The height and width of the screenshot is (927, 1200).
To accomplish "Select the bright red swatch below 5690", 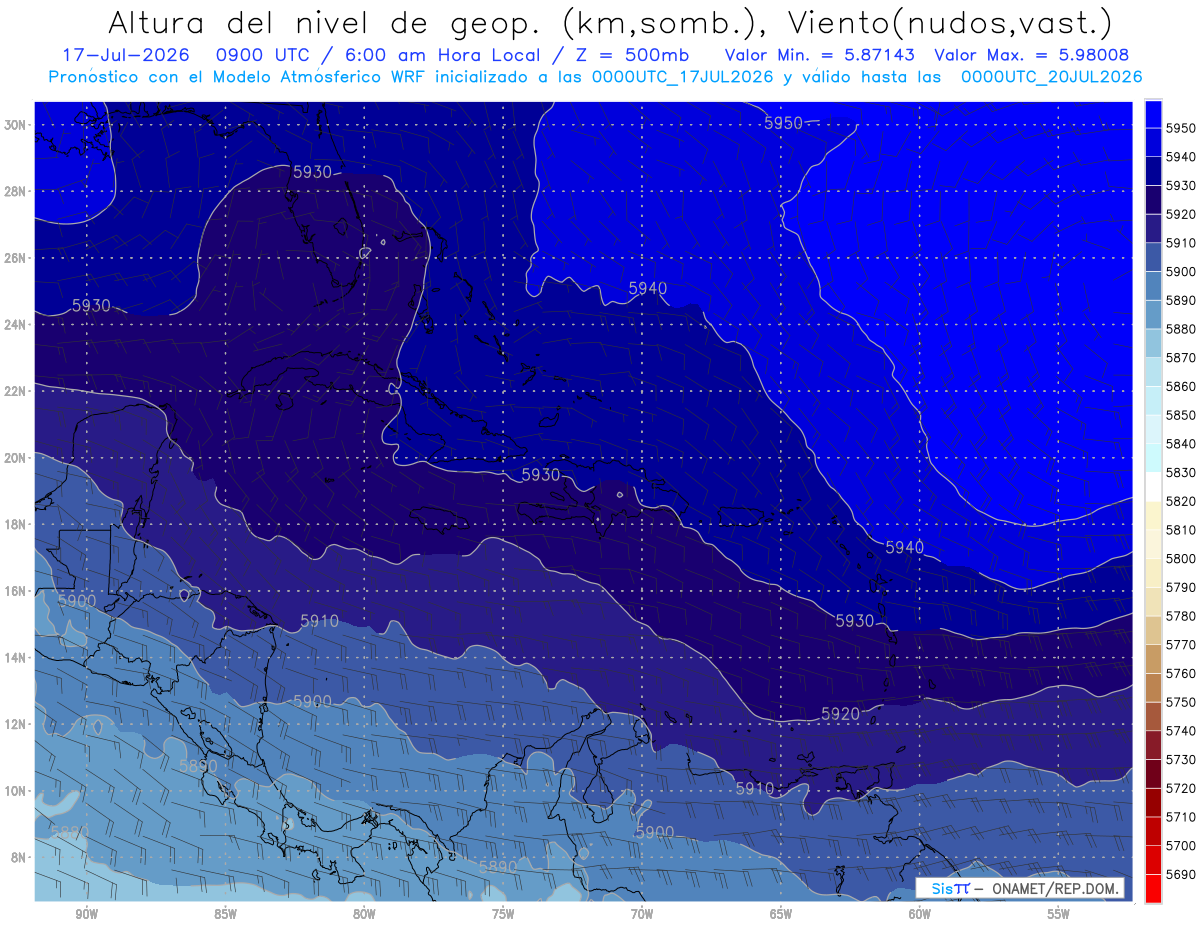I will (1153, 888).
